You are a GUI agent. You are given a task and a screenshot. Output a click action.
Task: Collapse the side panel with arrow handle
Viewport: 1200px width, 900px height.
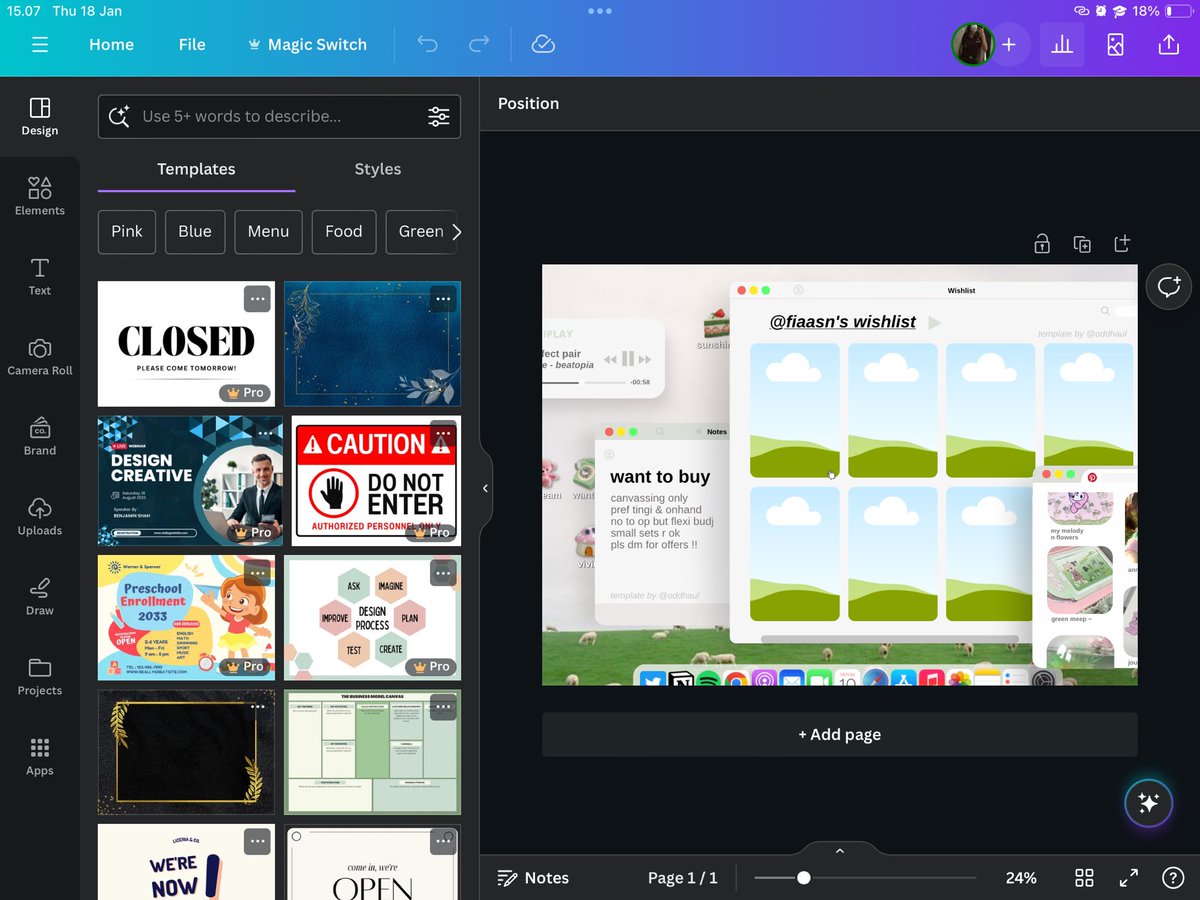click(x=485, y=488)
